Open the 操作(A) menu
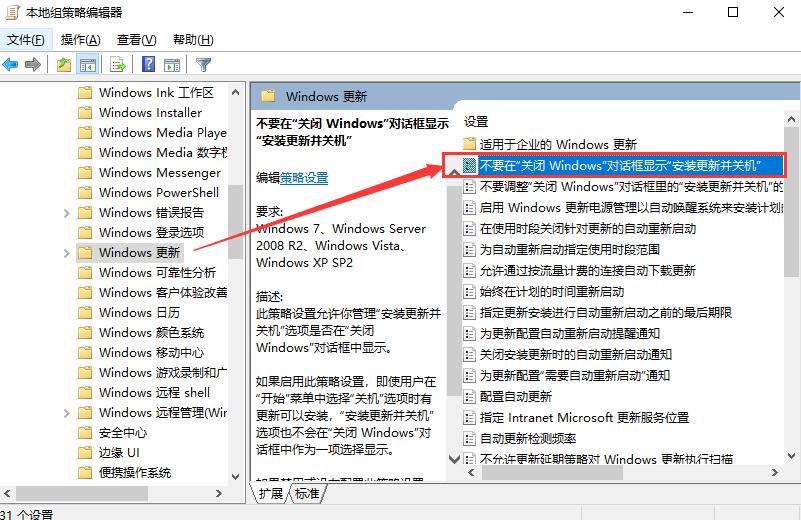Screen dimensions: 801x520 coord(80,40)
